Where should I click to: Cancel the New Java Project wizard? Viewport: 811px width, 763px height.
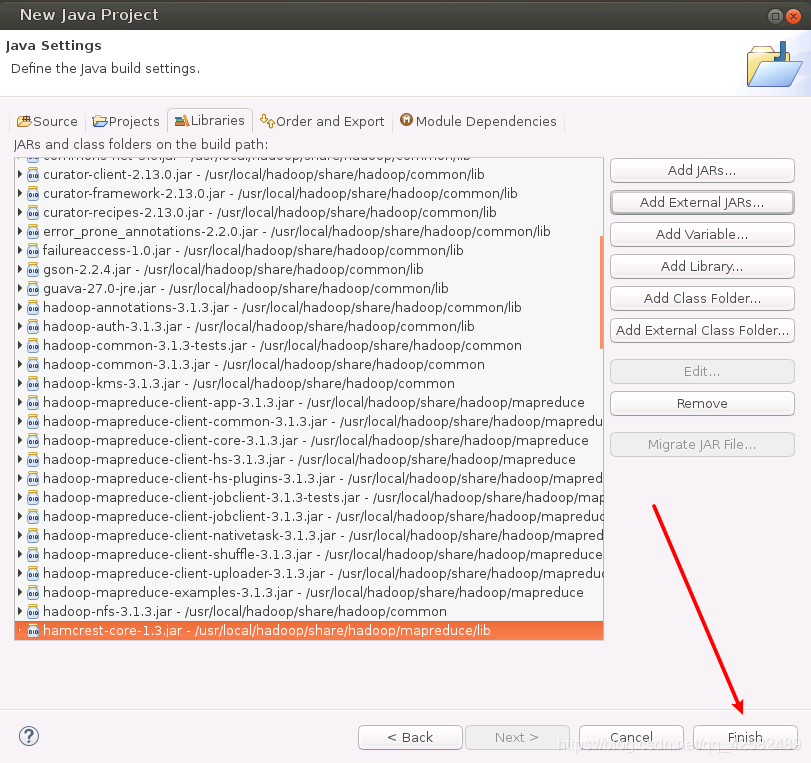pyautogui.click(x=632, y=738)
